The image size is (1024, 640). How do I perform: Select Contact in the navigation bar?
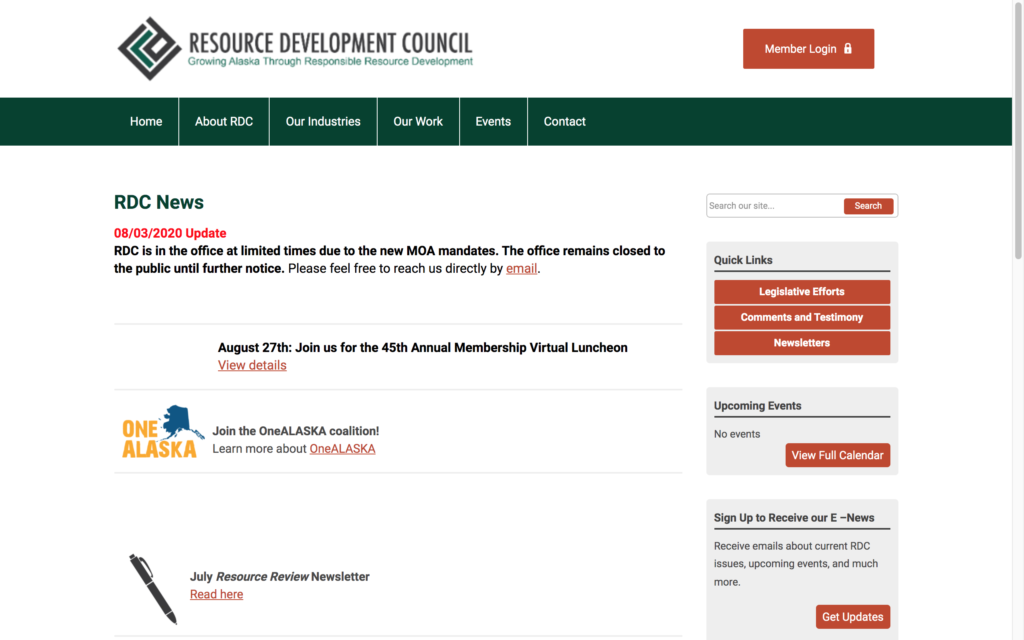tap(565, 122)
